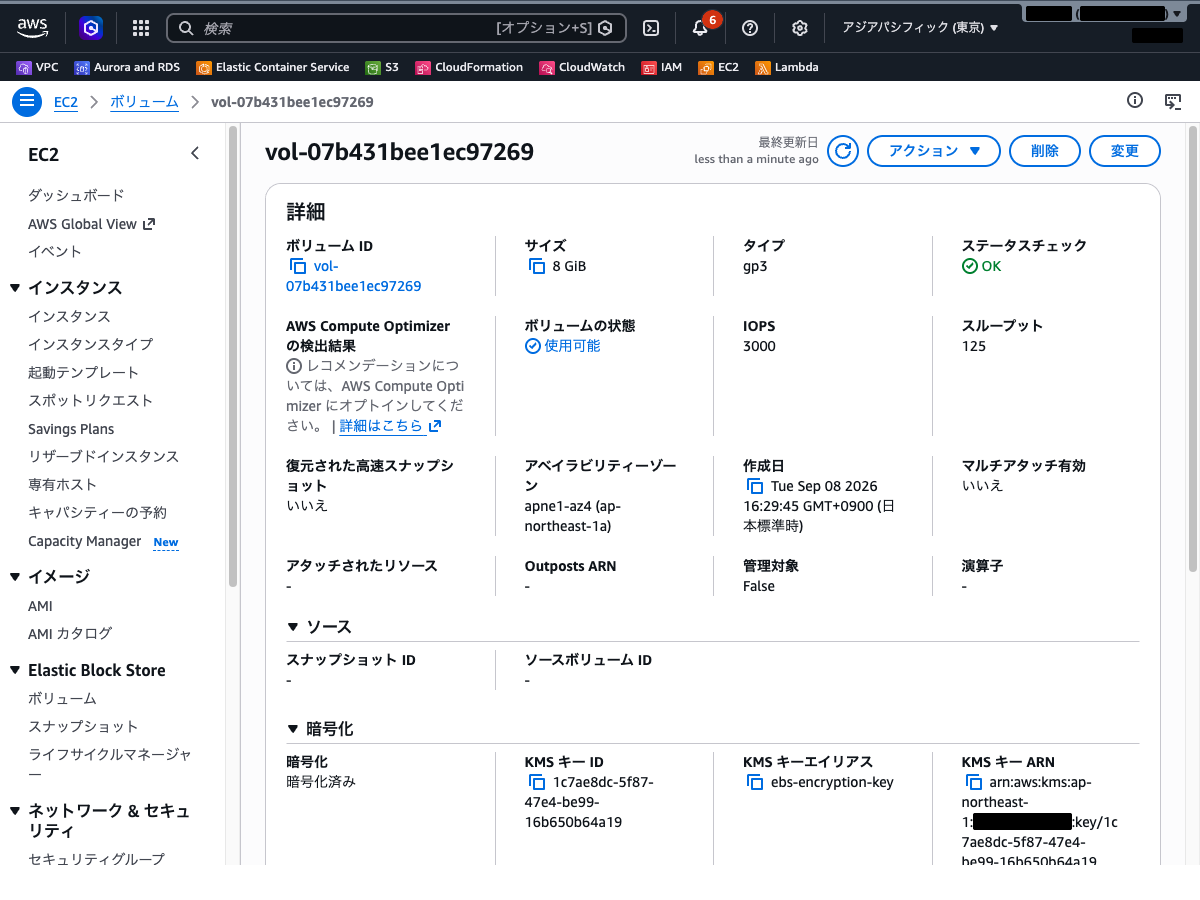
Task: Open ライフサイクルマネージャー in the sidebar
Action: (x=110, y=764)
